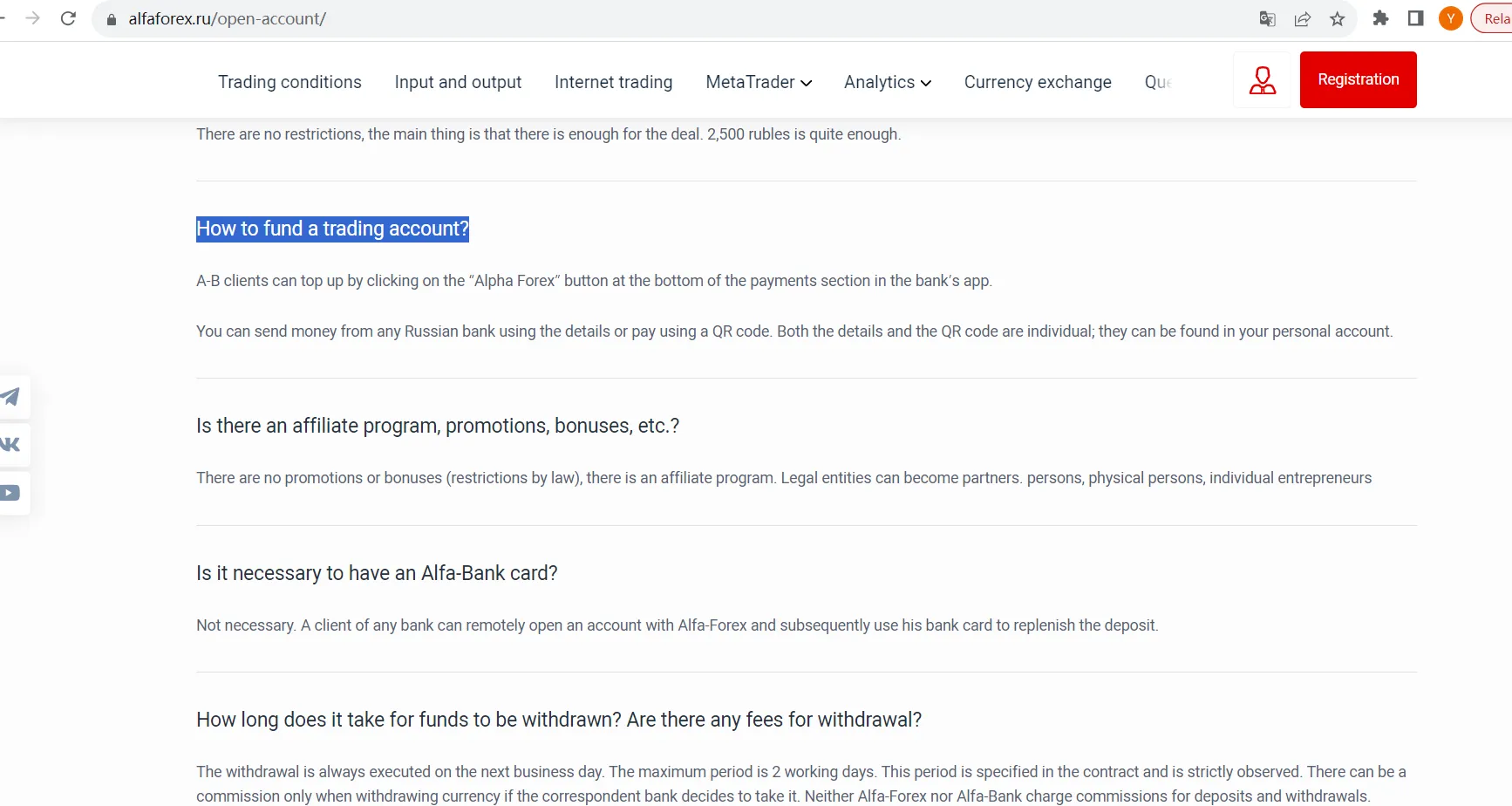The height and width of the screenshot is (806, 1512).
Task: Open the personal account user icon
Action: [x=1262, y=80]
